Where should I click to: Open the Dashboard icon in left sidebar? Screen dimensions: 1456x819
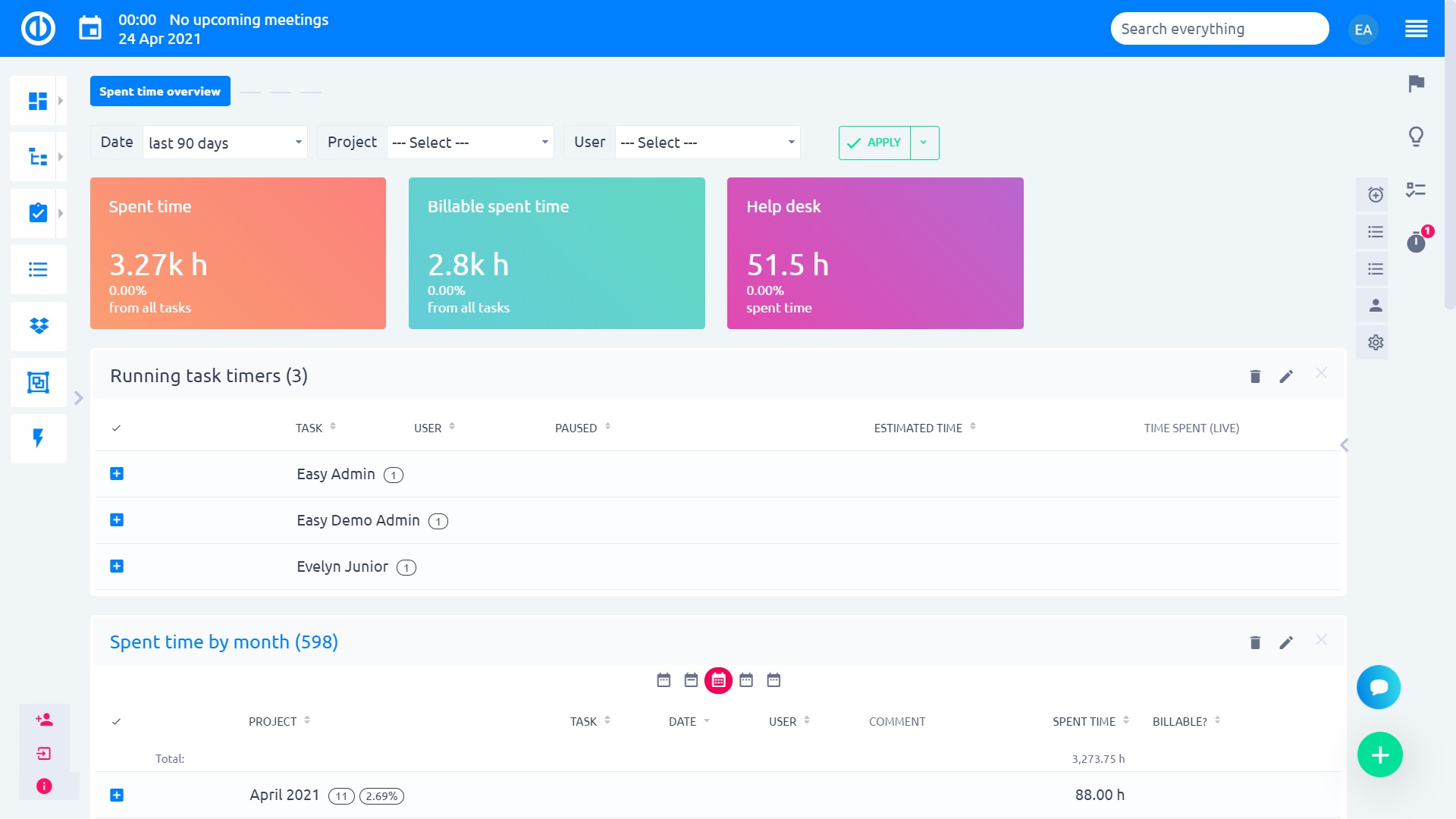click(x=38, y=99)
